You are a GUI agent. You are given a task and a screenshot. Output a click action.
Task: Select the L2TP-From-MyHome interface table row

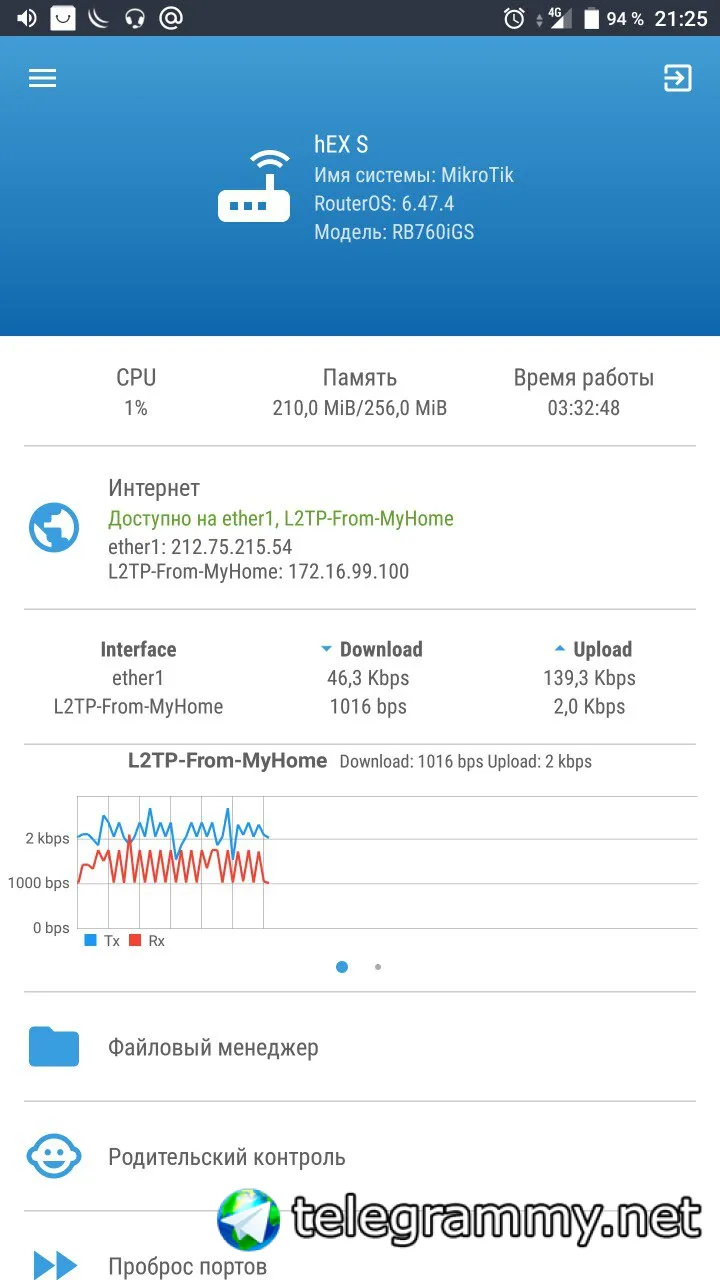(360, 706)
